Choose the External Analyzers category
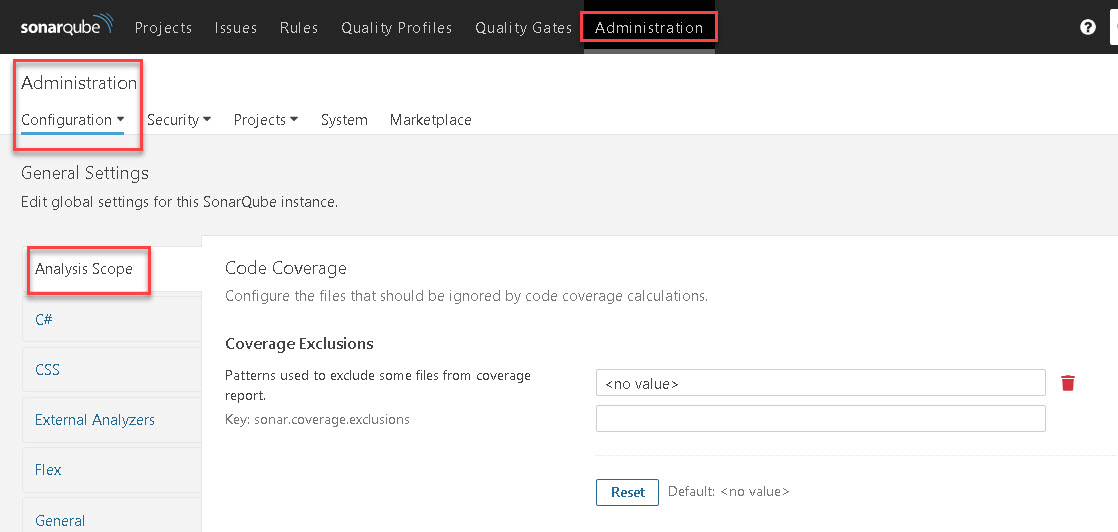The image size is (1118, 532). point(95,420)
